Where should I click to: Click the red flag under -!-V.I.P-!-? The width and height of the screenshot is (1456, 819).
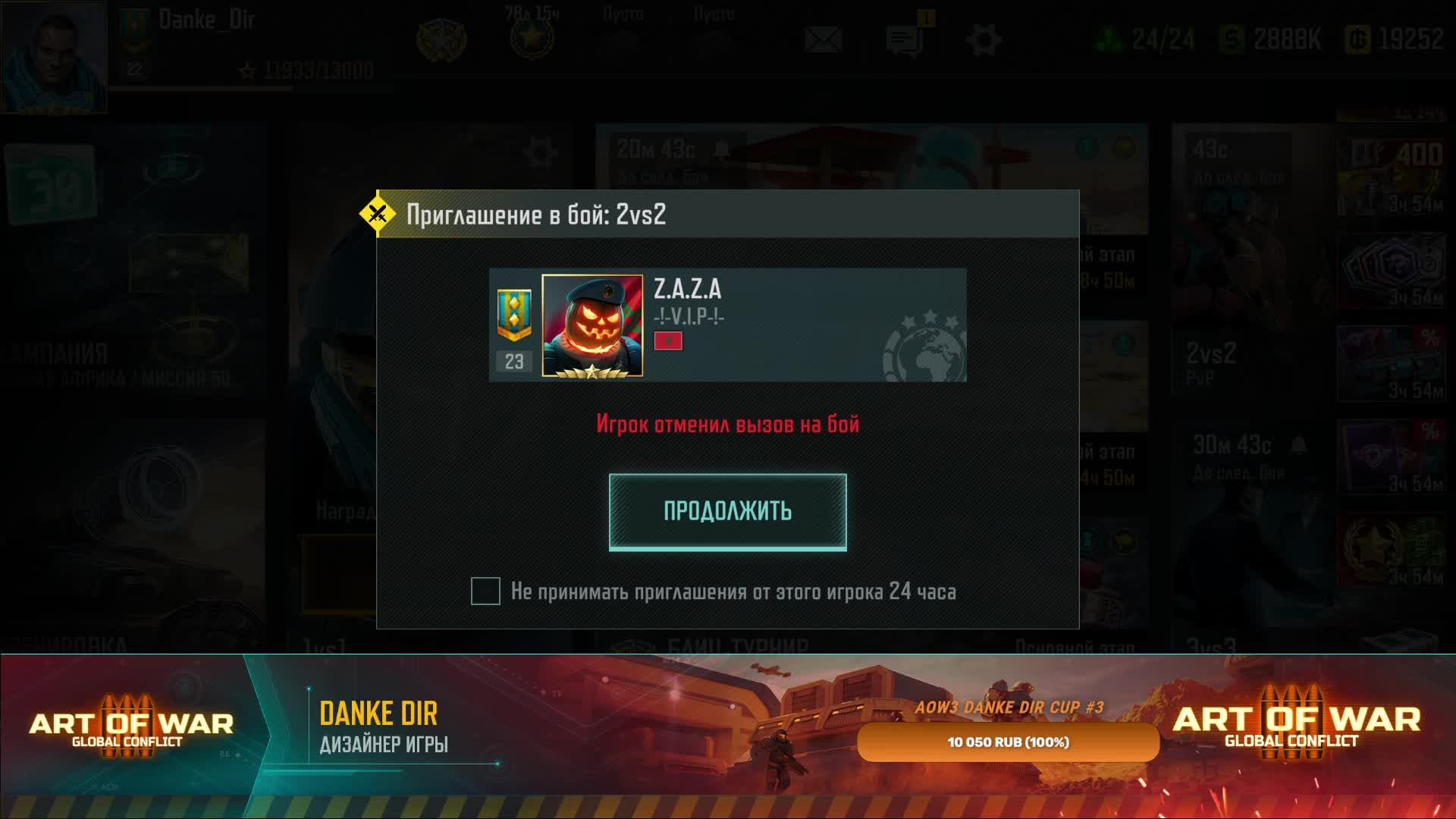click(x=668, y=340)
